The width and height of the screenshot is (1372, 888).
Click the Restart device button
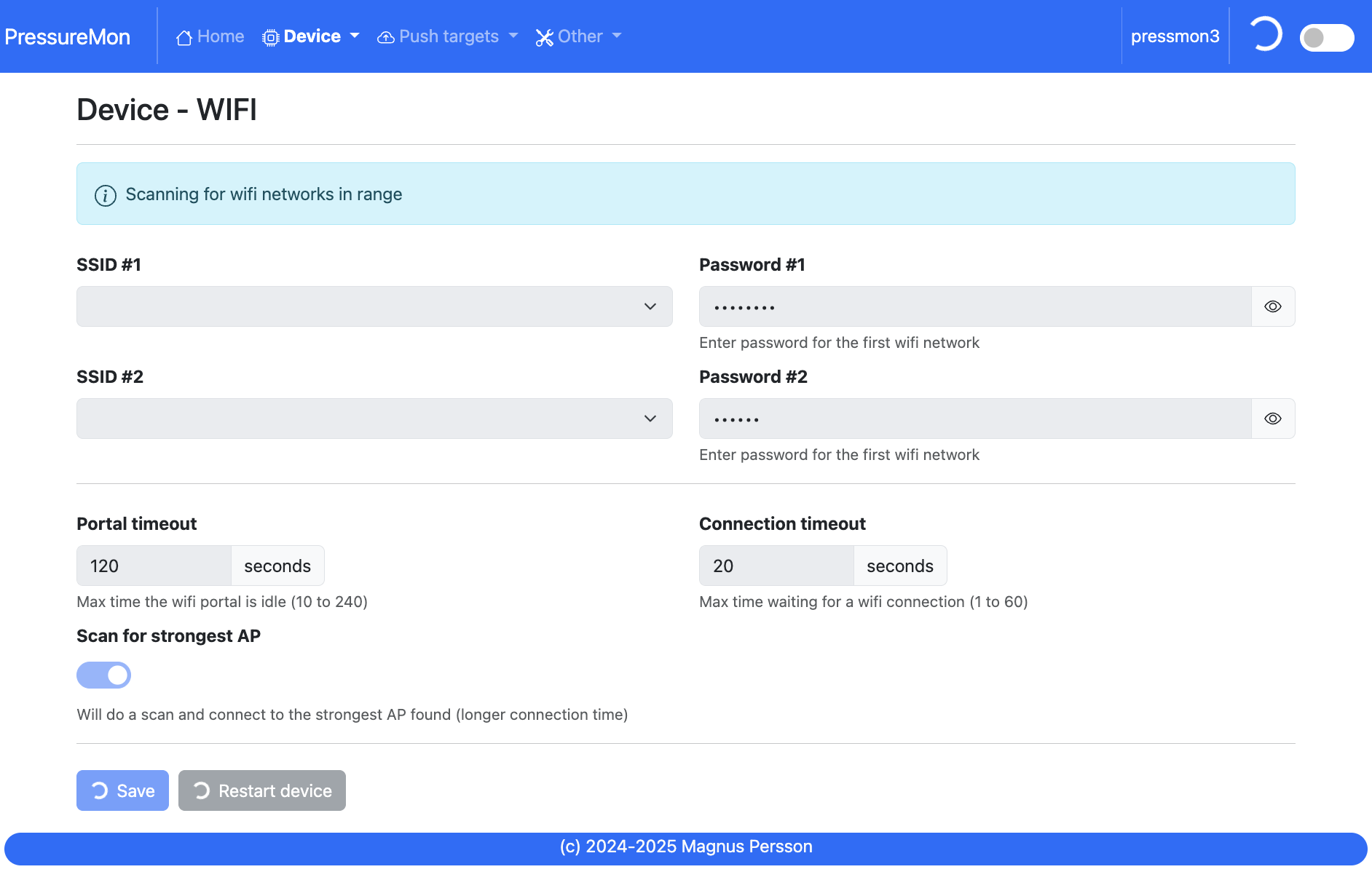point(262,790)
